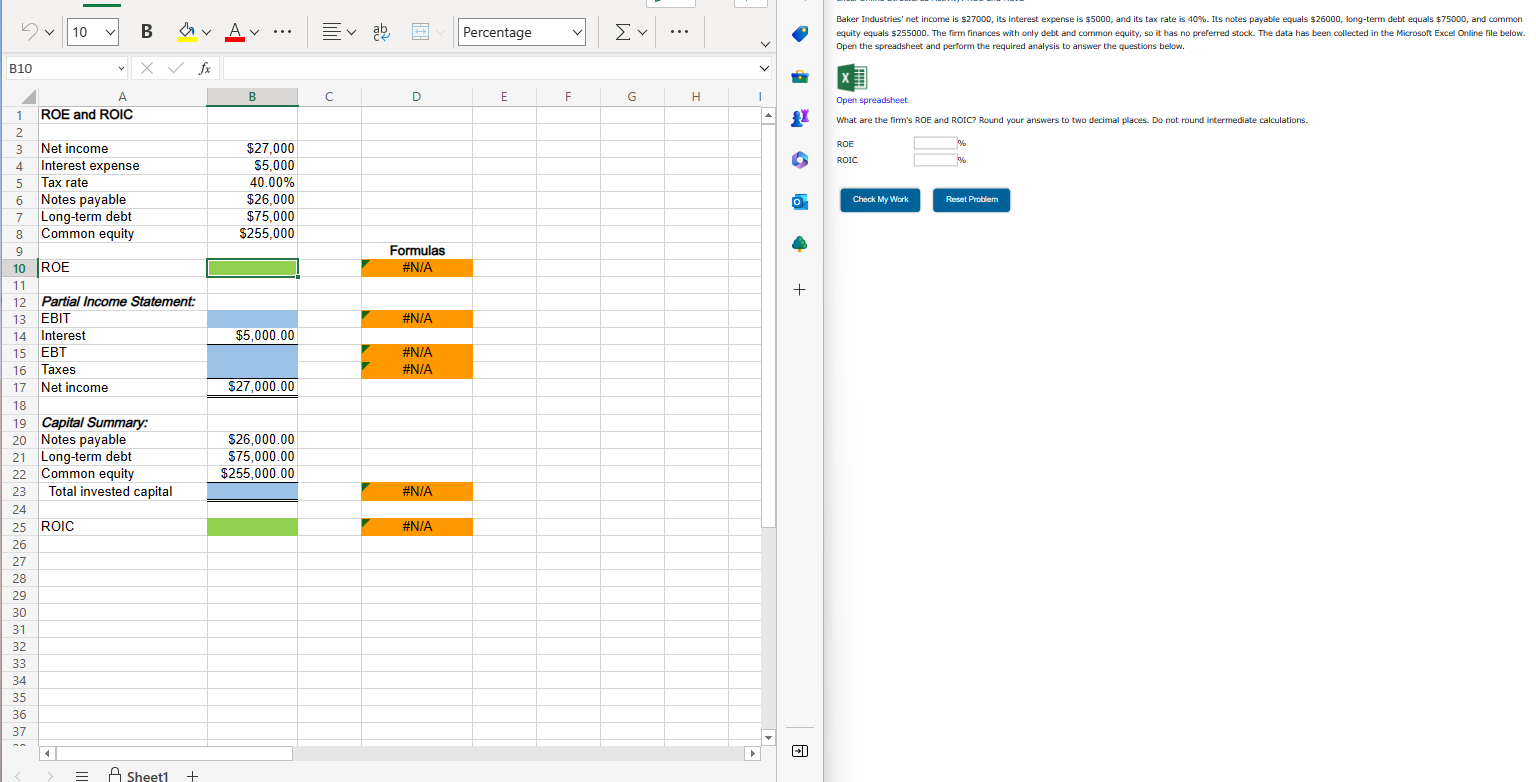Open the Percentage number format dropdown
The width and height of the screenshot is (1536, 782).
coord(521,31)
